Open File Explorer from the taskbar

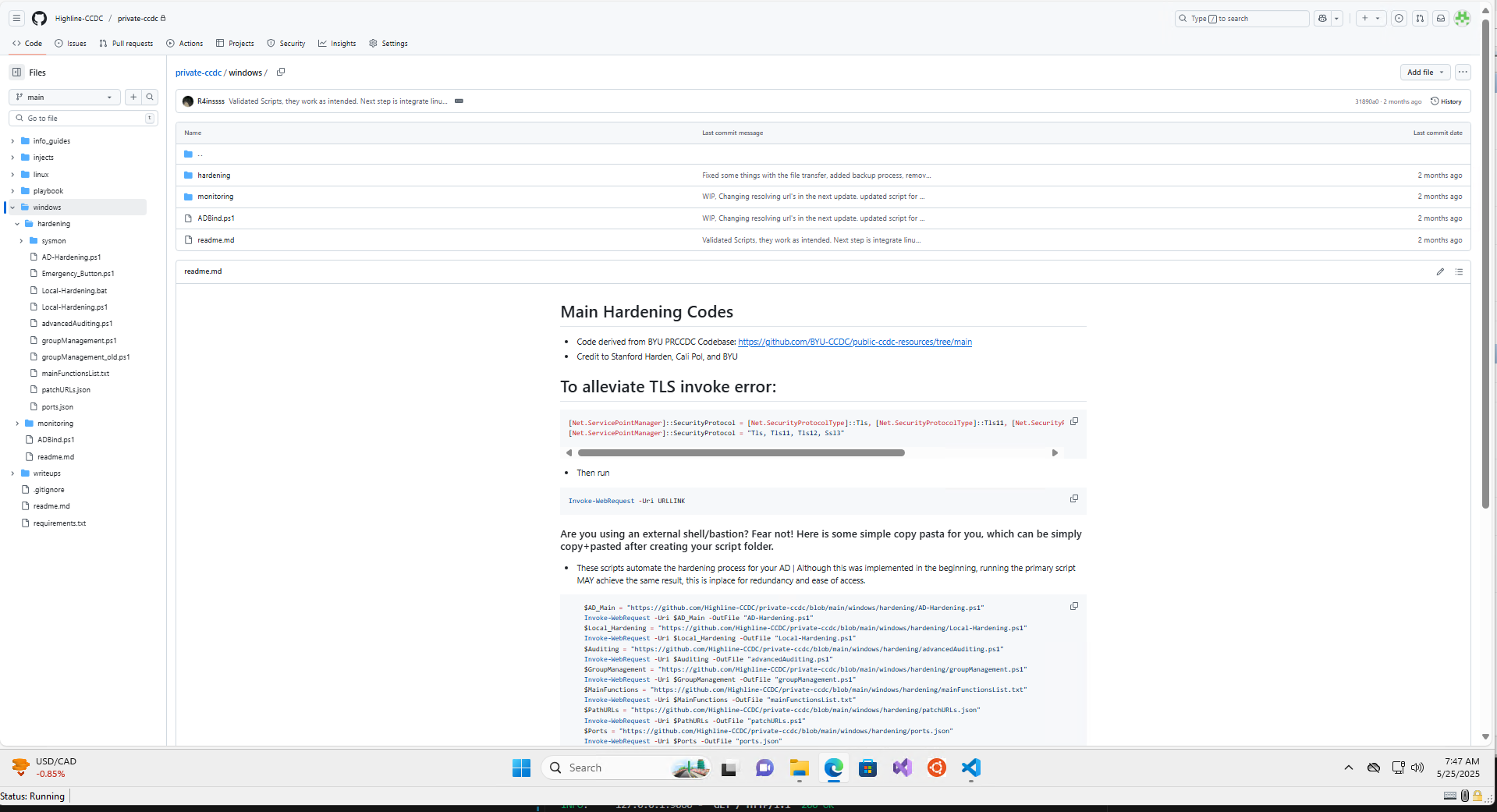tap(799, 768)
